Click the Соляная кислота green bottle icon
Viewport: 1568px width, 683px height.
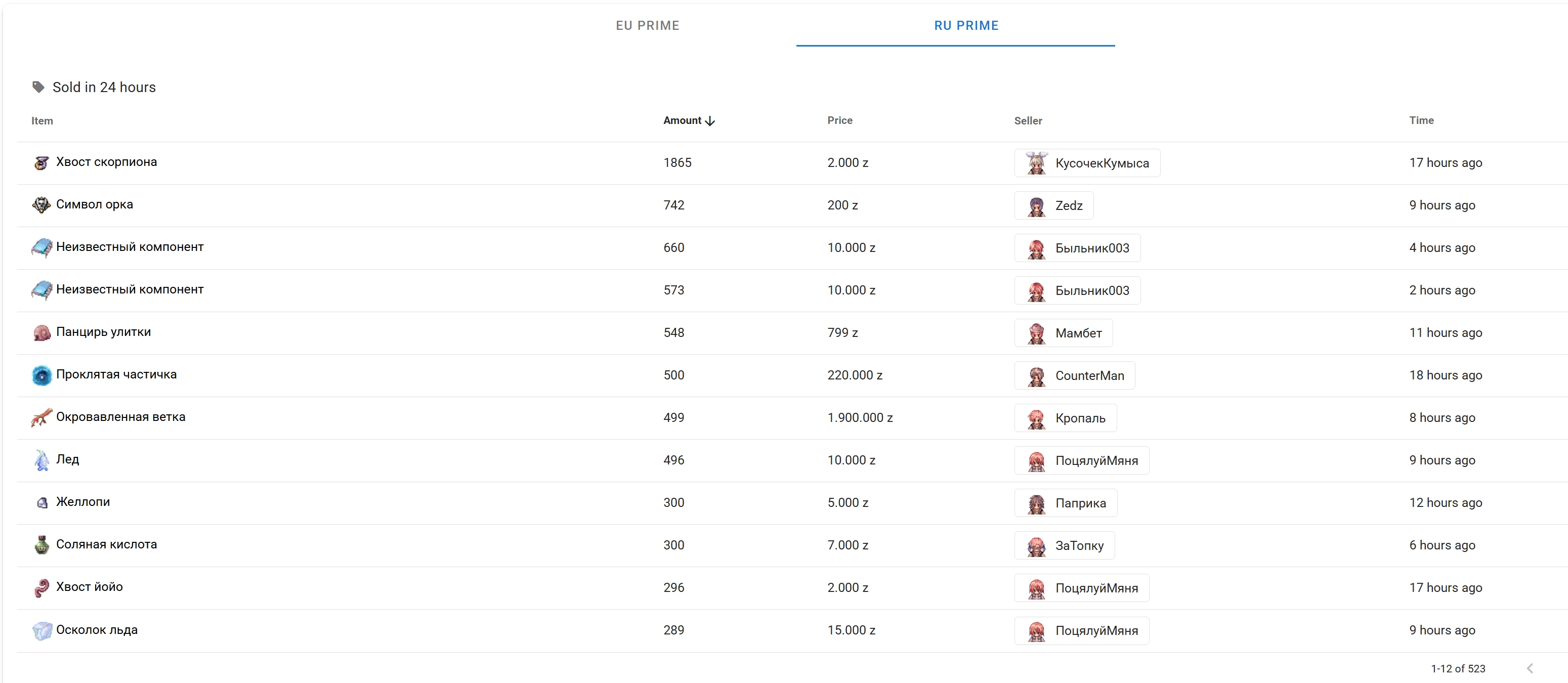(x=41, y=545)
